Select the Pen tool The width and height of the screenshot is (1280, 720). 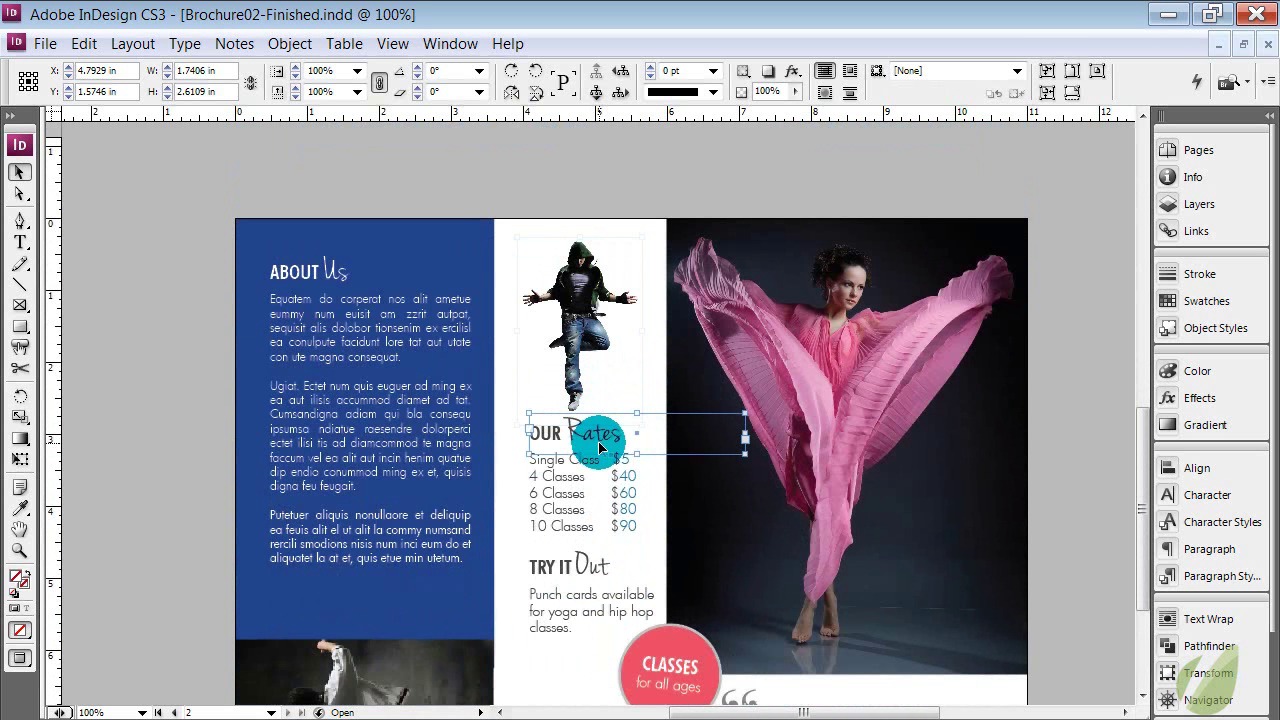[20, 221]
